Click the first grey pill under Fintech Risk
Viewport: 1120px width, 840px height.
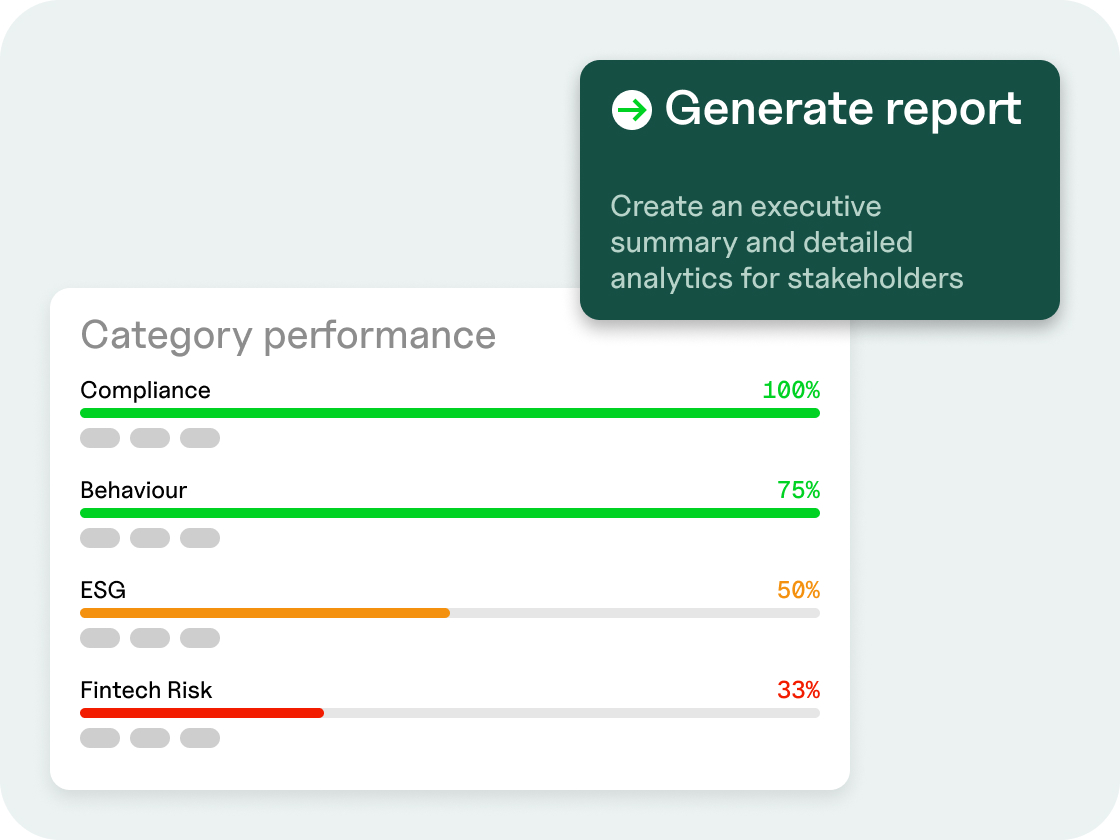(x=100, y=738)
